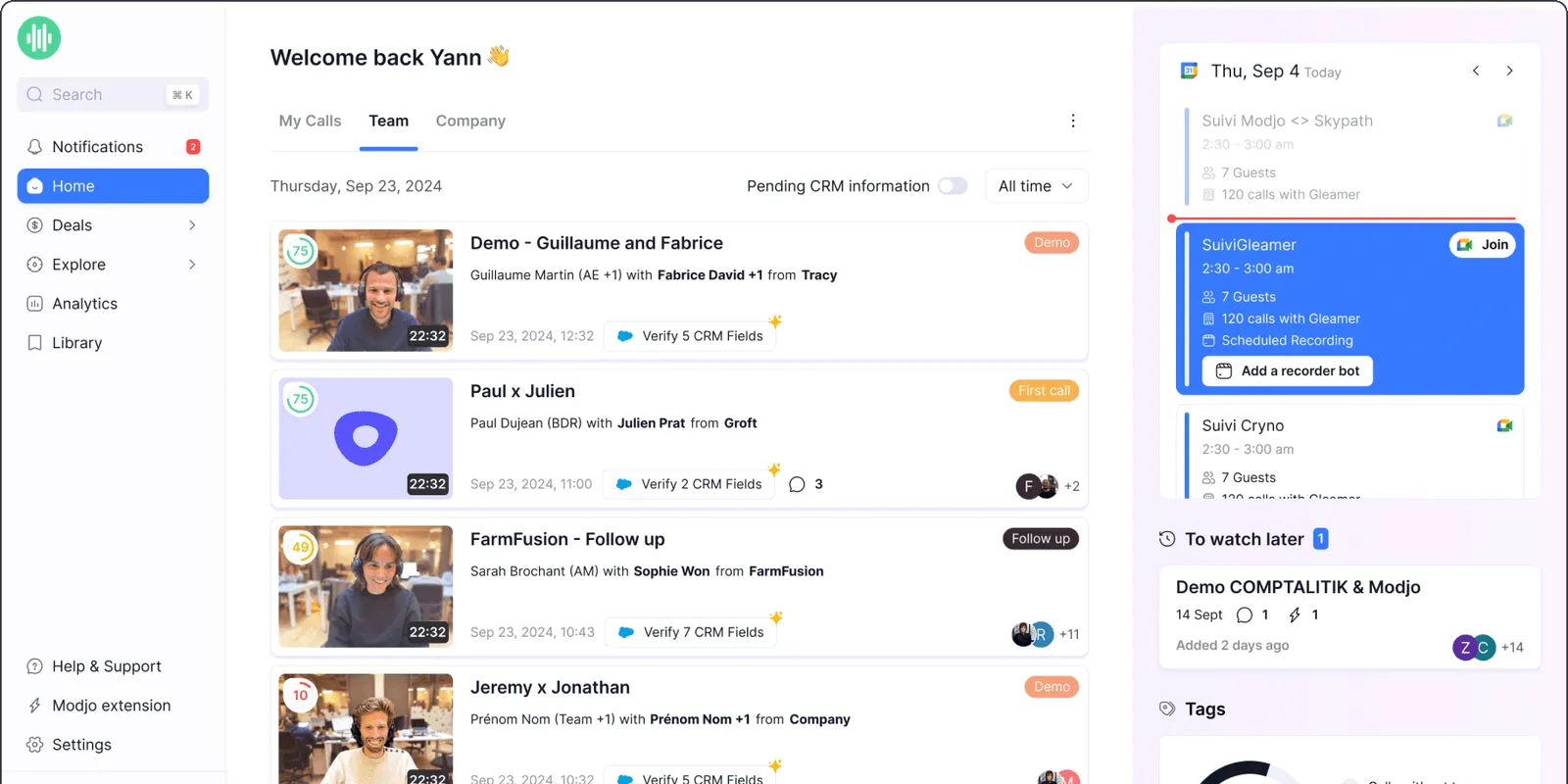Click lightning icon on COMPTALITIK card
Image resolution: width=1568 pixels, height=784 pixels.
pos(1295,615)
